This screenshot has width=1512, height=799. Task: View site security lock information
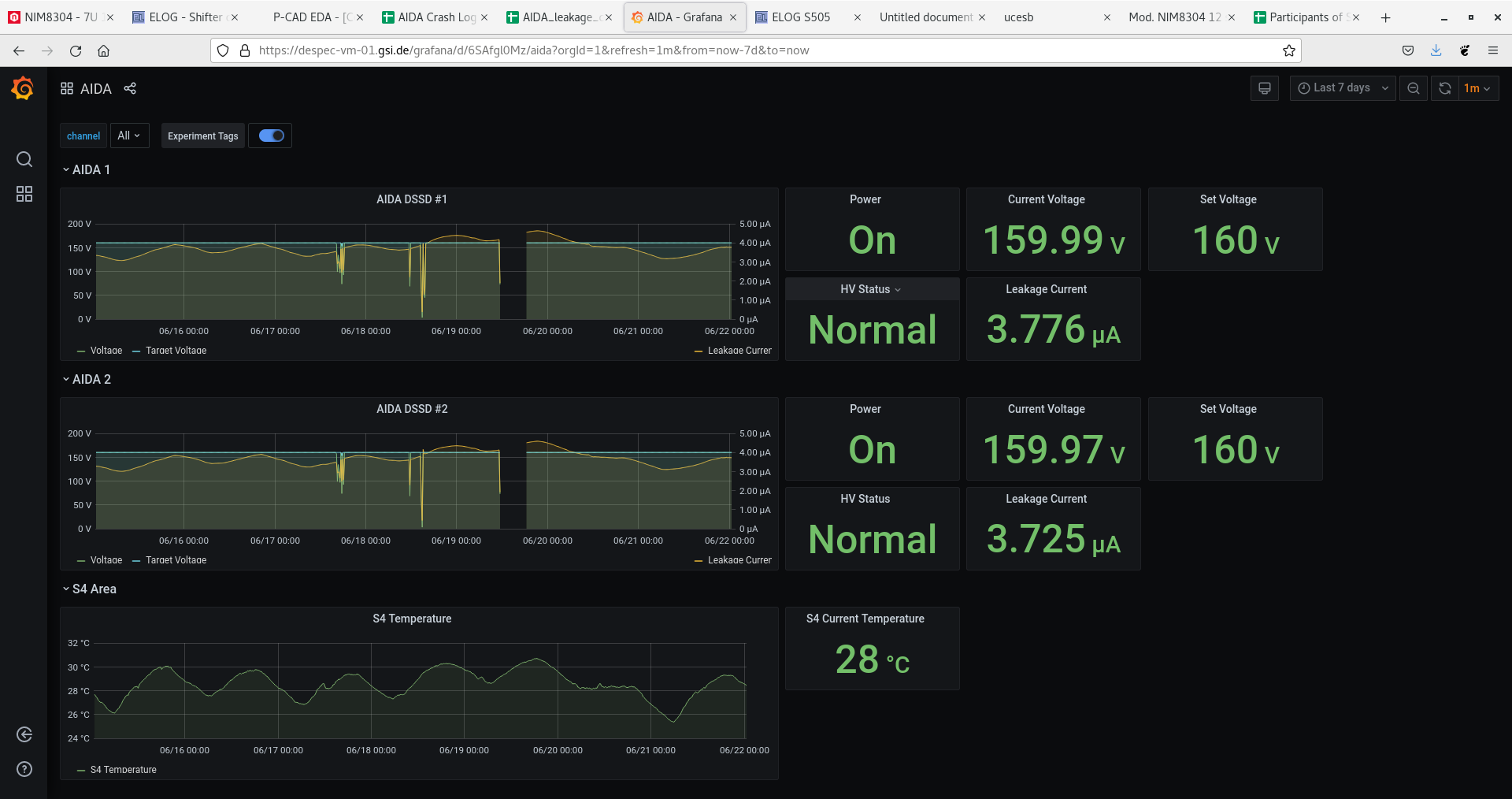click(245, 50)
